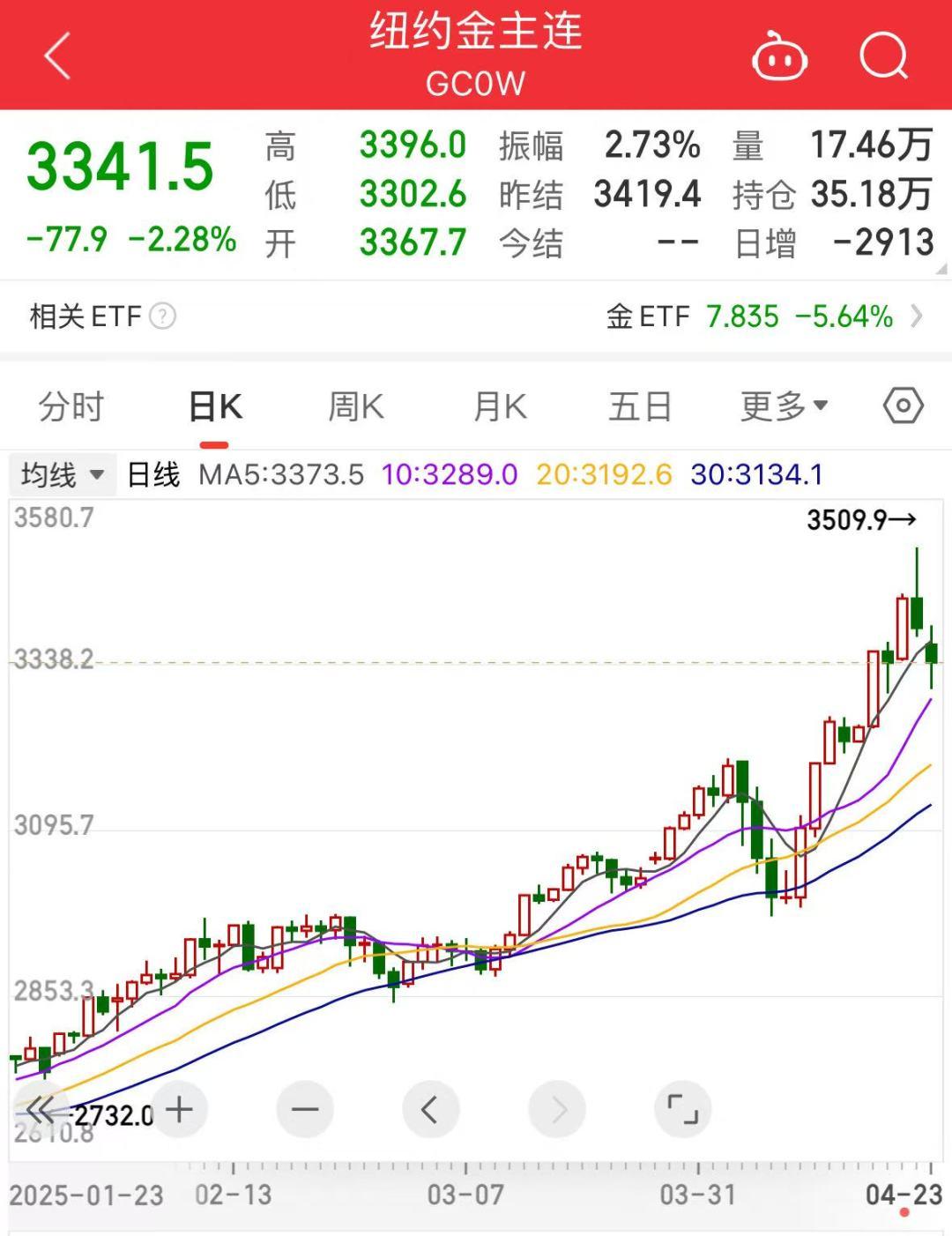Zoom in chart with plus button
Image resolution: width=952 pixels, height=1236 pixels.
pyautogui.click(x=179, y=1109)
